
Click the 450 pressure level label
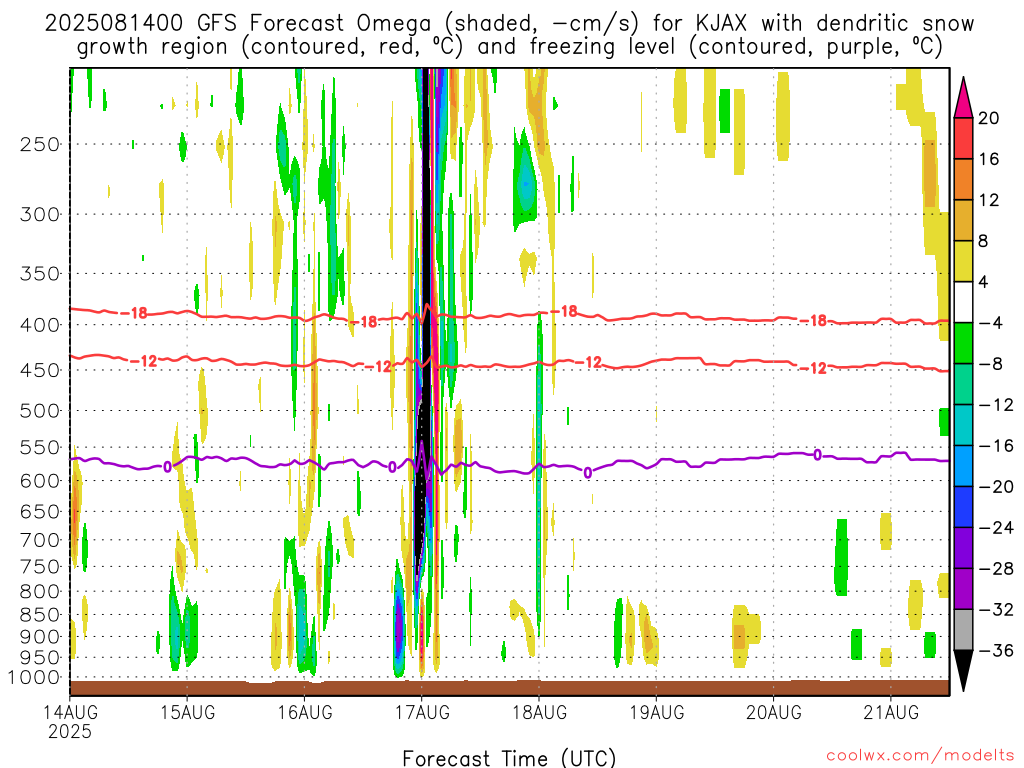pos(40,370)
